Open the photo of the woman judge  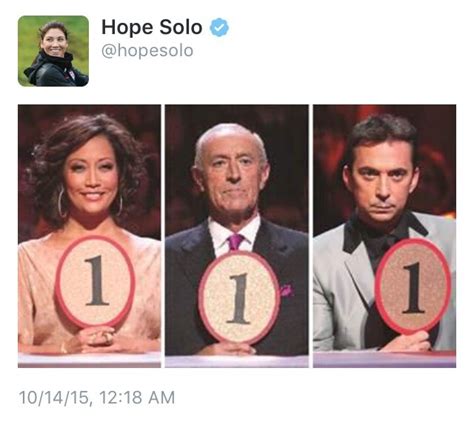point(89,236)
